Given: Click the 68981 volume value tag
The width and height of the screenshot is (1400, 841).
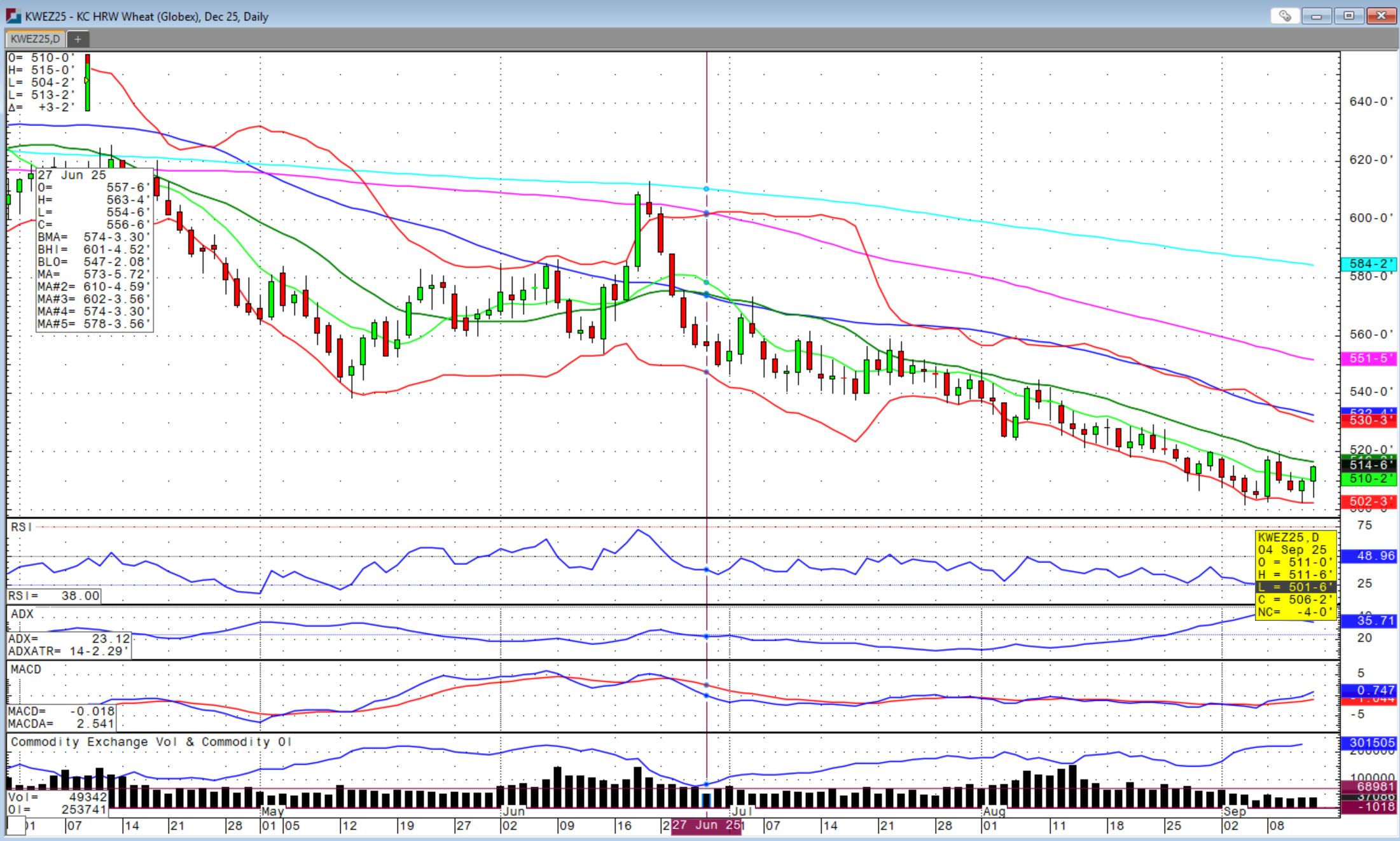Looking at the screenshot, I should click(1369, 787).
